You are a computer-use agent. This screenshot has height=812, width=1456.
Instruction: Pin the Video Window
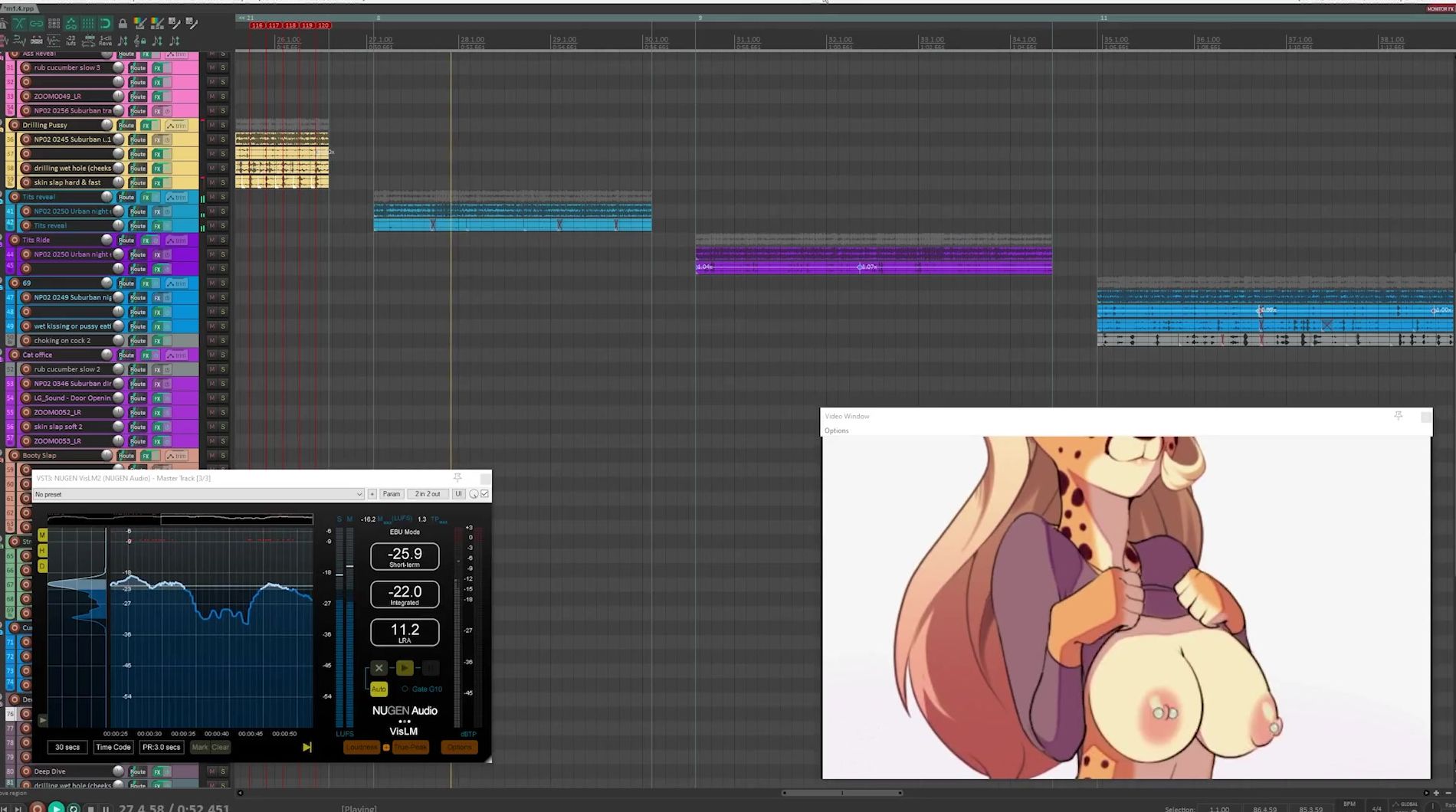pyautogui.click(x=1399, y=416)
